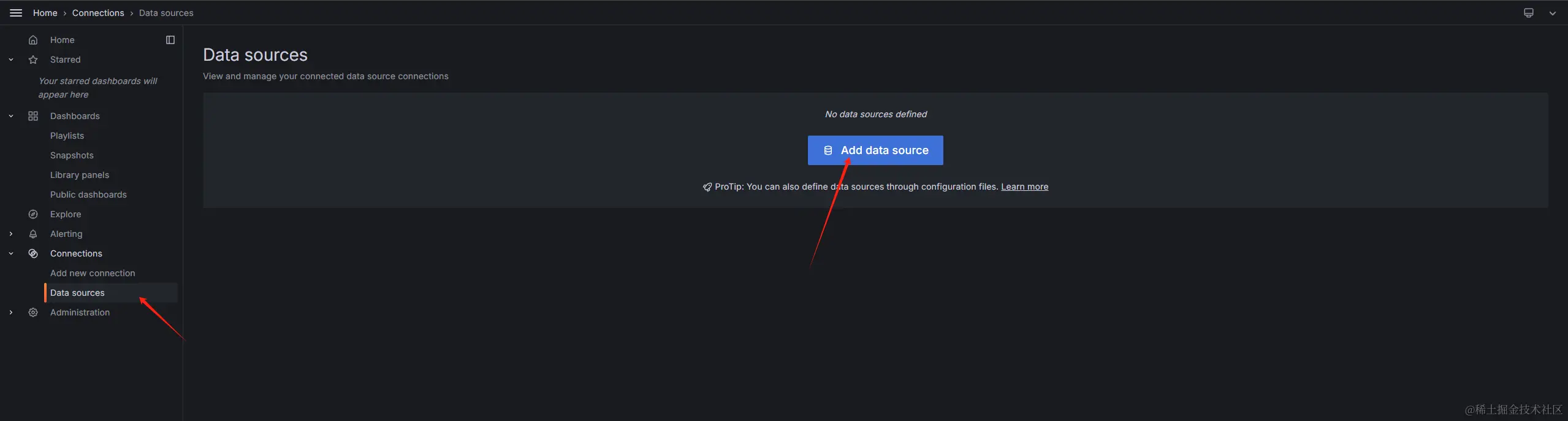Open Home in the sidebar
The width and height of the screenshot is (1568, 421).
pyautogui.click(x=62, y=40)
